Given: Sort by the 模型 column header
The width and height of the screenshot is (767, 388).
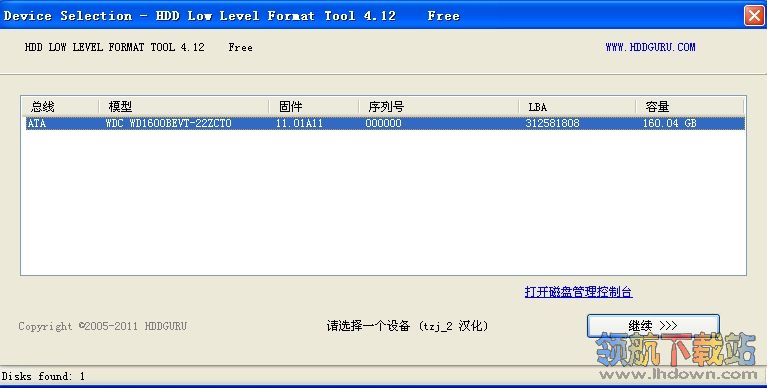Looking at the screenshot, I should point(183,107).
